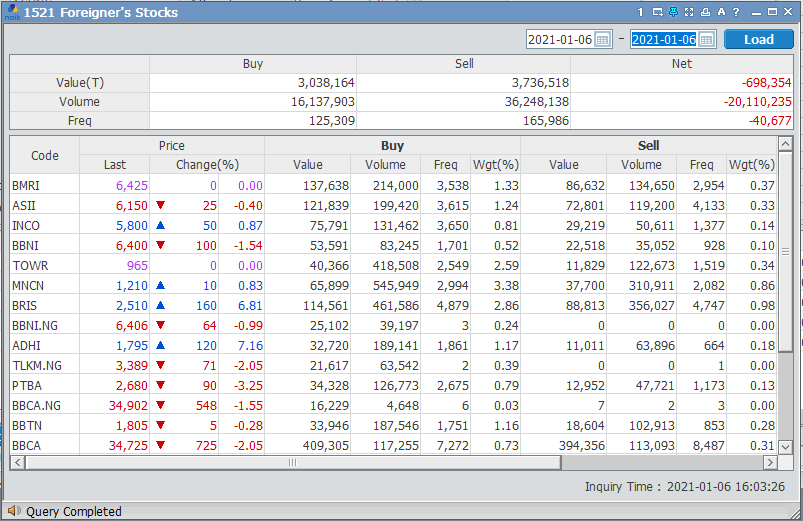Select the BMRI stock row
The image size is (803, 521).
click(x=26, y=185)
